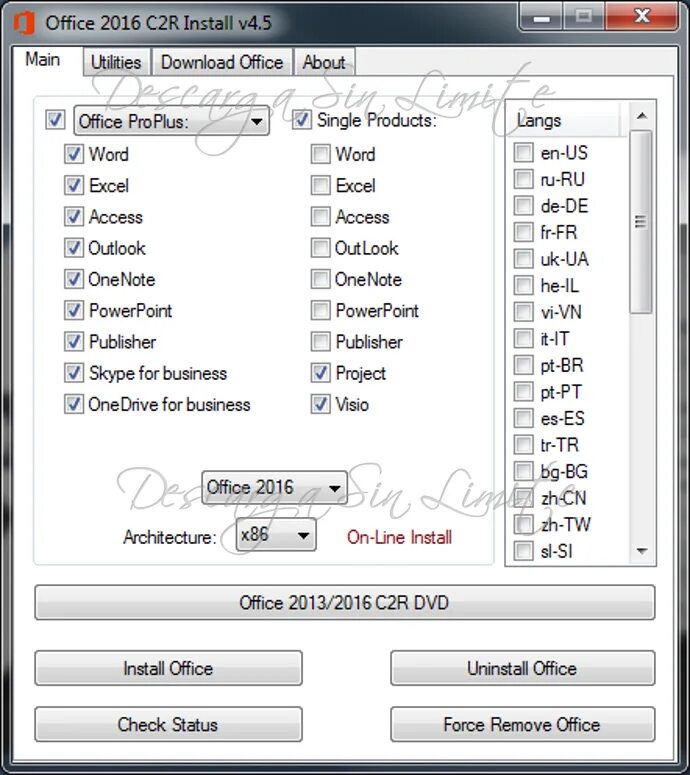
Task: Check OutLook under Single Products
Action: (320, 248)
